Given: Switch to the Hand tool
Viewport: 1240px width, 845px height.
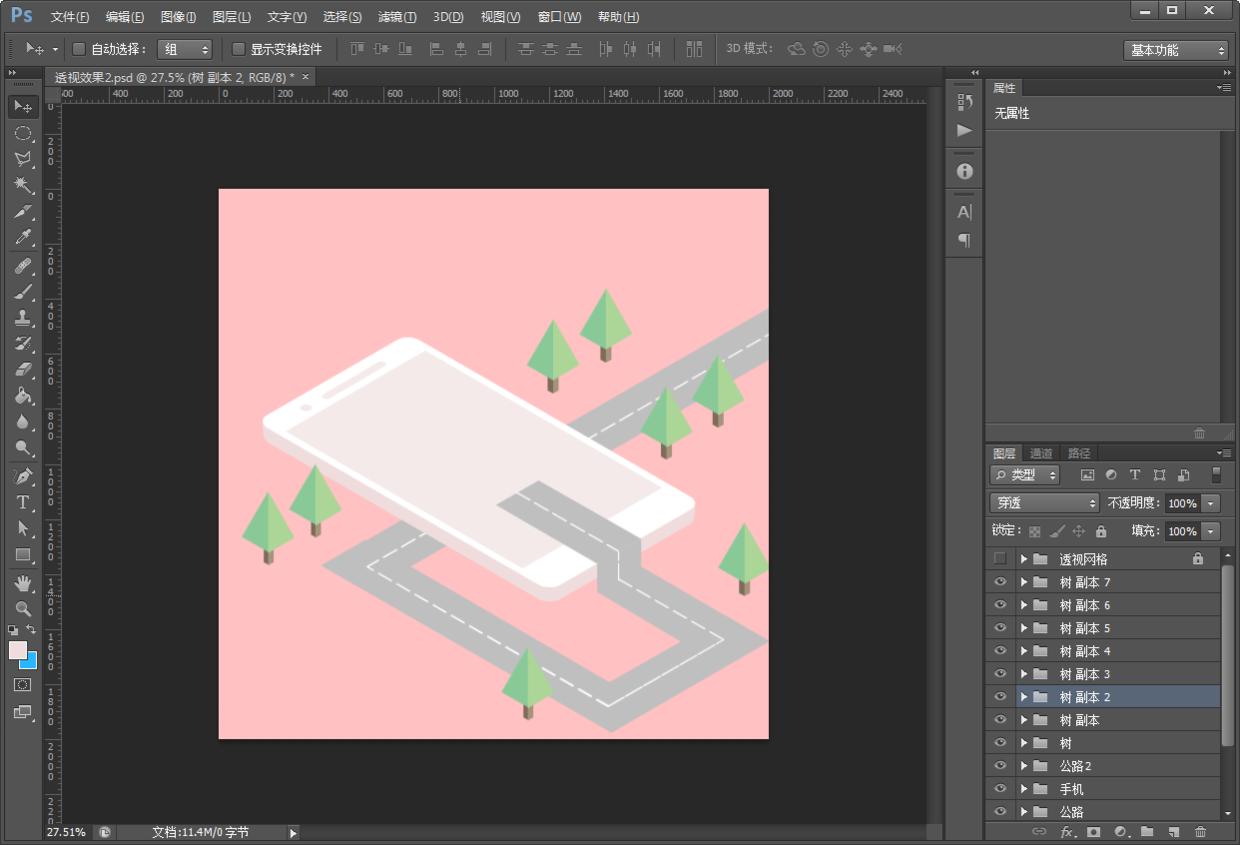Looking at the screenshot, I should (x=23, y=582).
